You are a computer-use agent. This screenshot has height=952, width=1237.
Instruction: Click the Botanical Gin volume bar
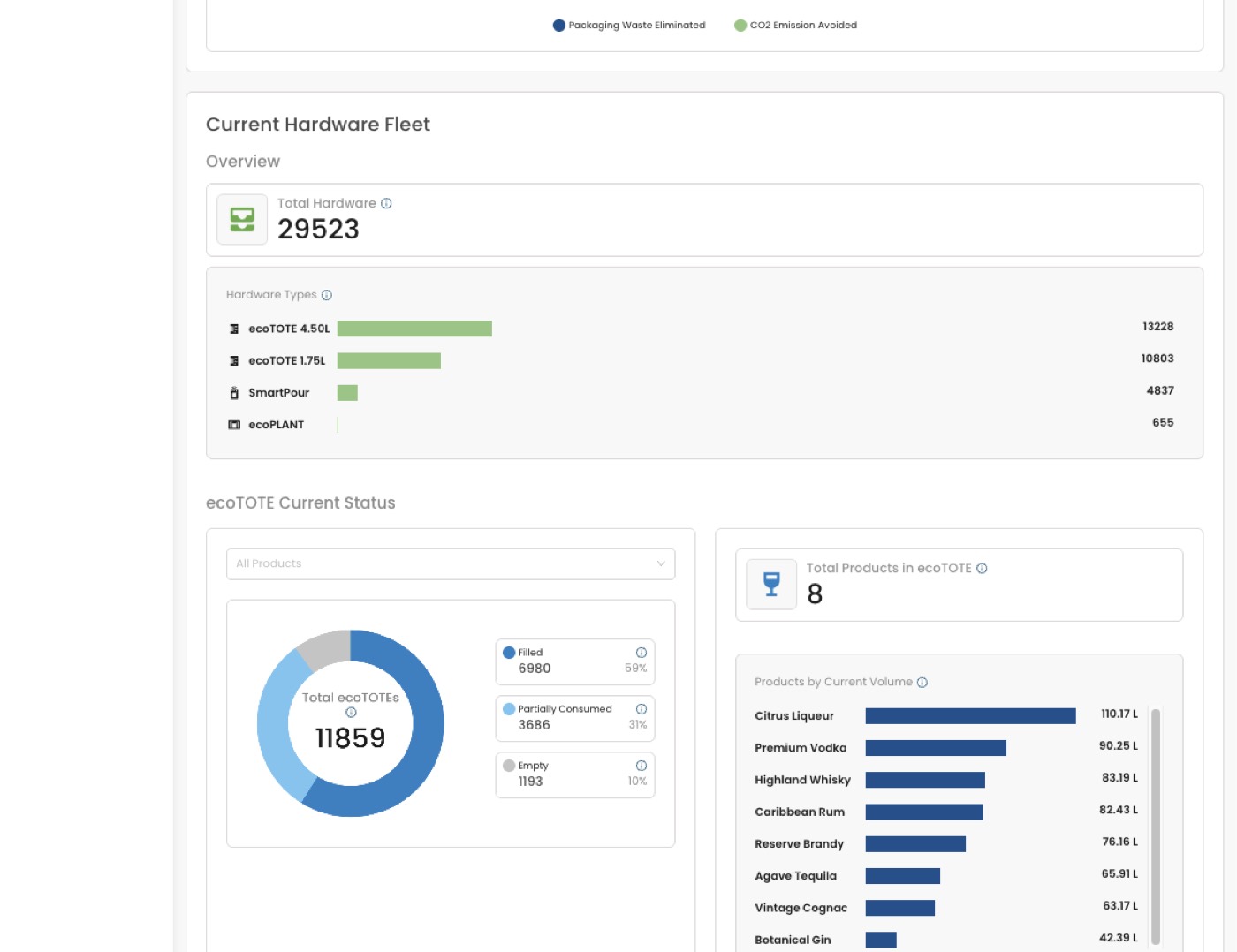click(x=881, y=940)
